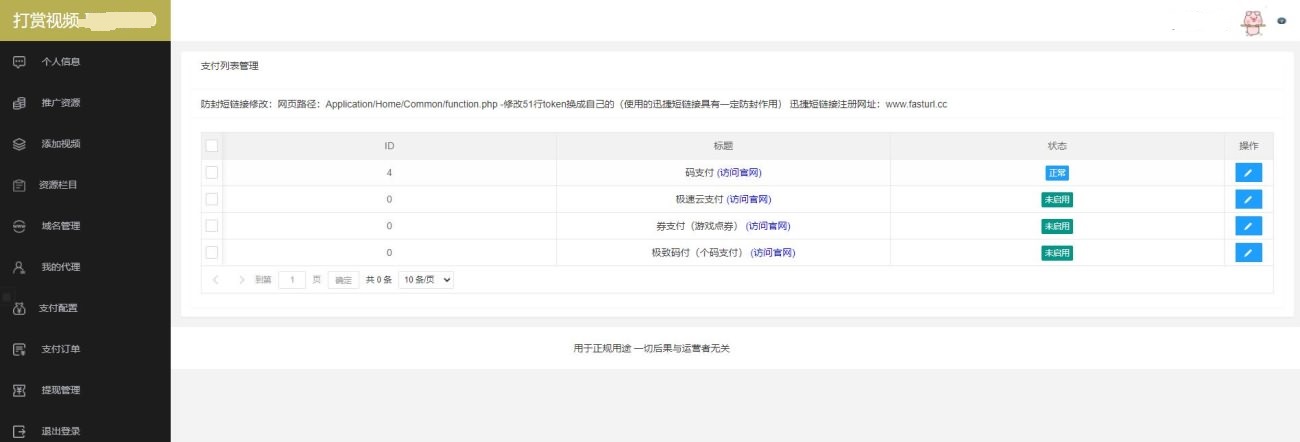Click the ID column header
This screenshot has height=442, width=1300.
click(x=389, y=146)
